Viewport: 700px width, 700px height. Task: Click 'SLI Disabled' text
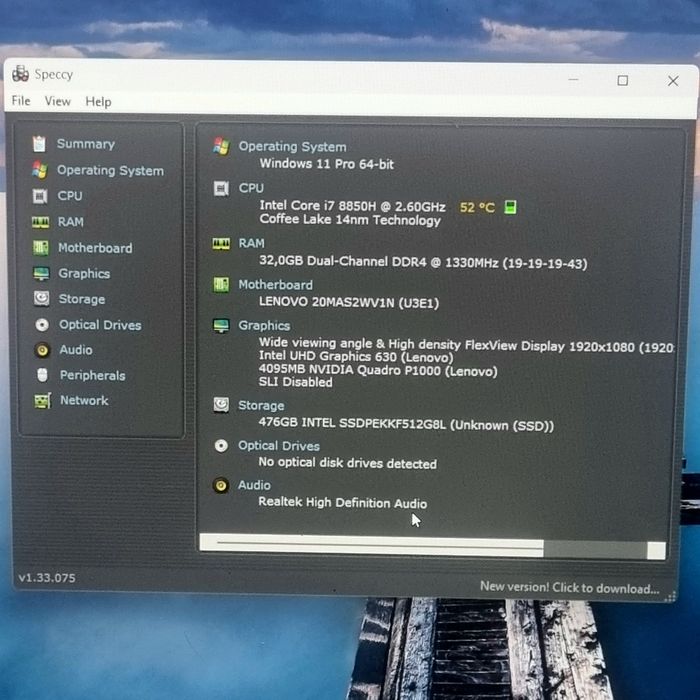(296, 382)
